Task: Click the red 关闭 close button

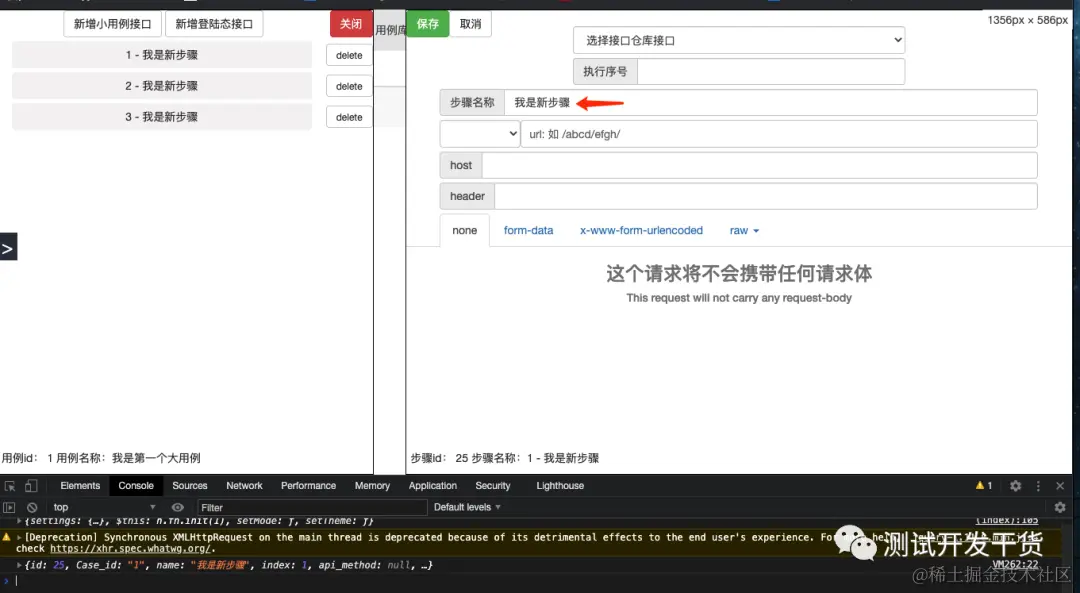Action: pyautogui.click(x=350, y=23)
